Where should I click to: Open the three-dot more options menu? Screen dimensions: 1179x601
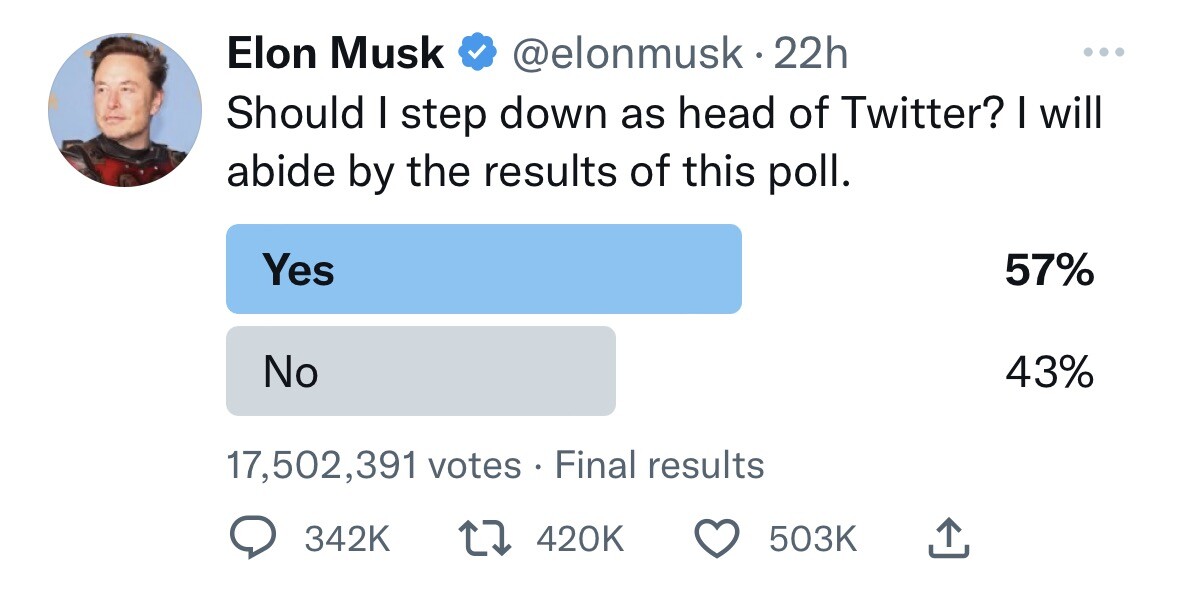(1104, 52)
